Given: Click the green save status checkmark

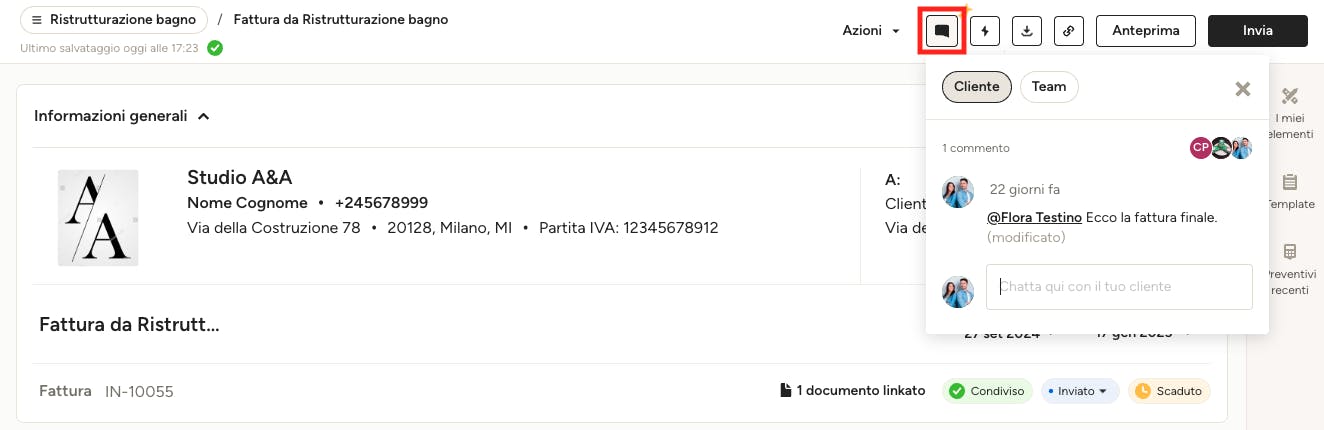Looking at the screenshot, I should pos(215,47).
